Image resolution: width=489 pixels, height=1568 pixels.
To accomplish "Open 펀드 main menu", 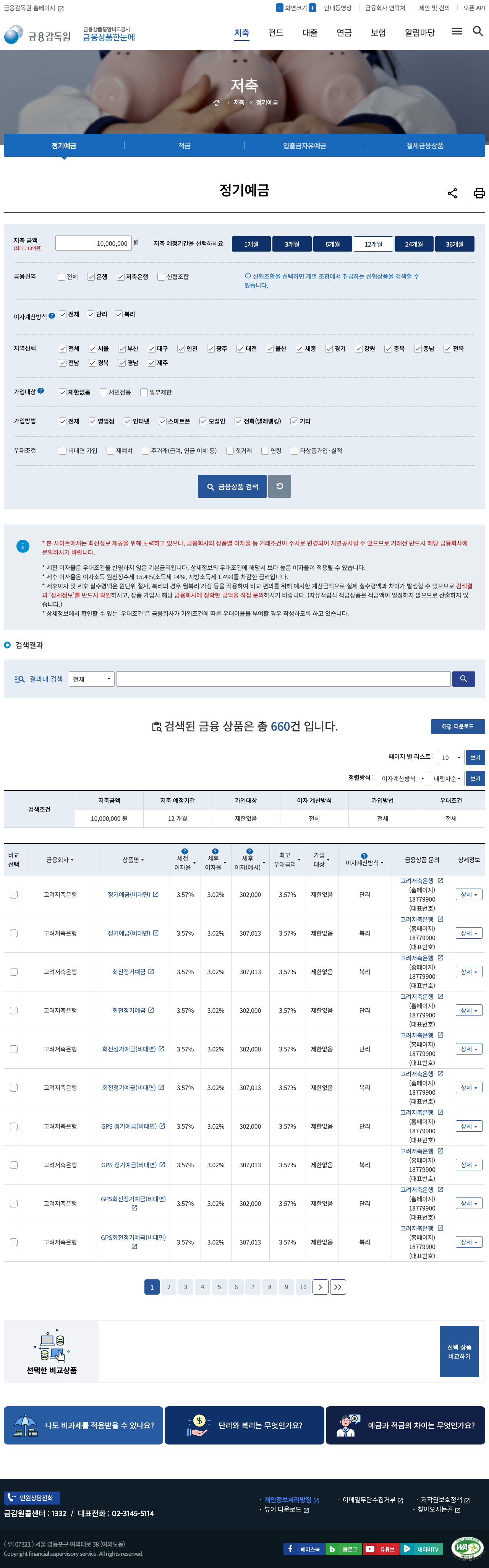I will [x=275, y=33].
